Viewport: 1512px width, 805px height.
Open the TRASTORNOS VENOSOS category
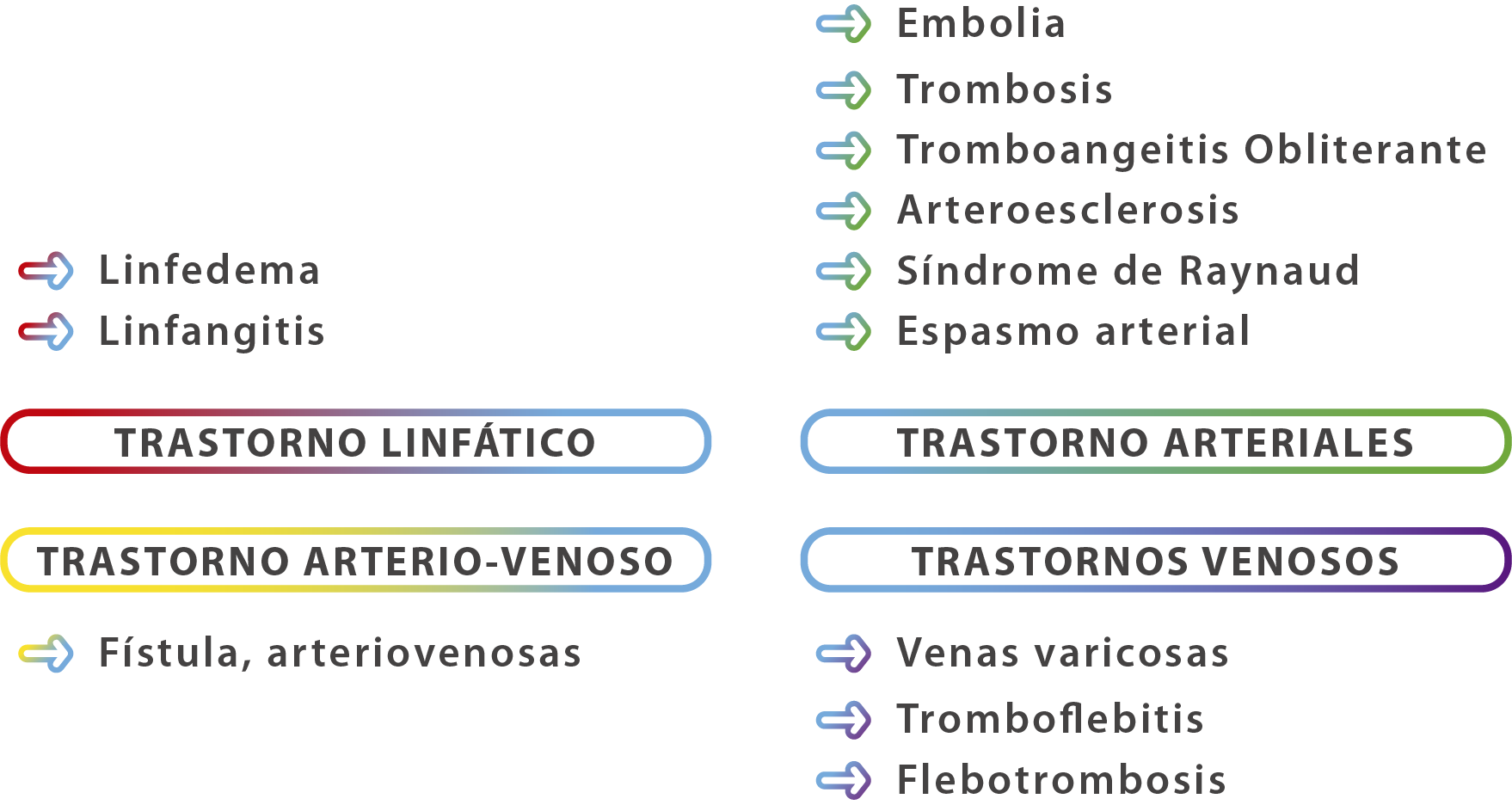tap(1156, 560)
